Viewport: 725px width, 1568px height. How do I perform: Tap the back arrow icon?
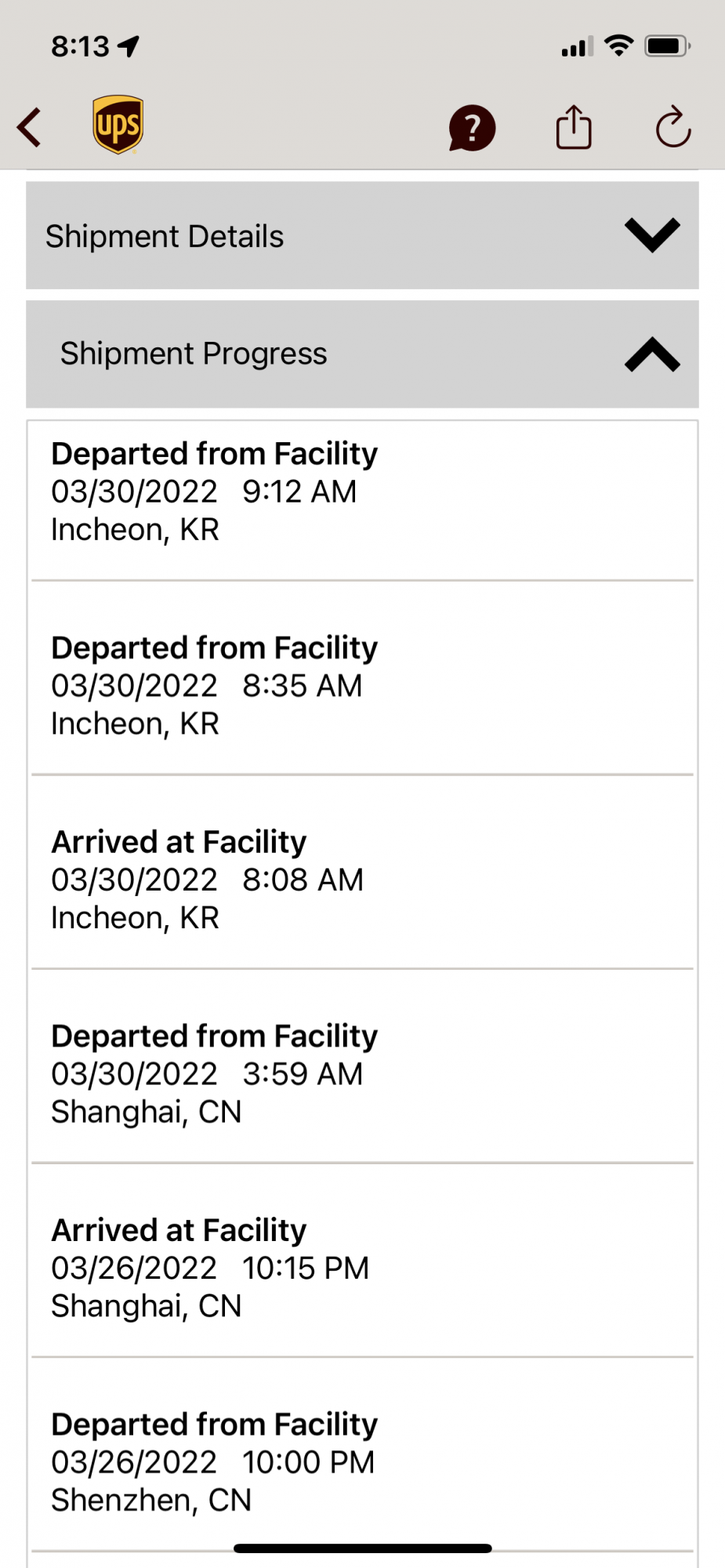[30, 128]
